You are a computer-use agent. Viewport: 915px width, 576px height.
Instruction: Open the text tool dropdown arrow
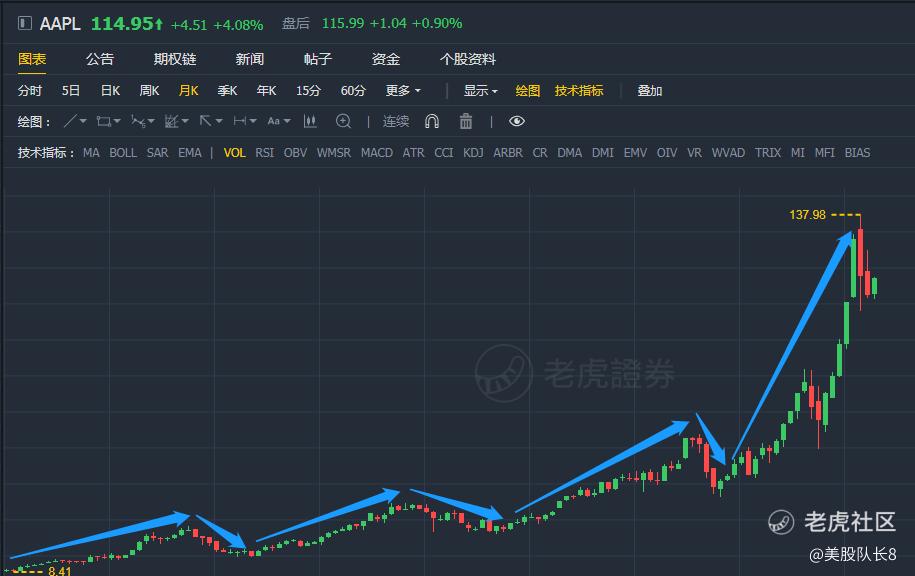(287, 121)
